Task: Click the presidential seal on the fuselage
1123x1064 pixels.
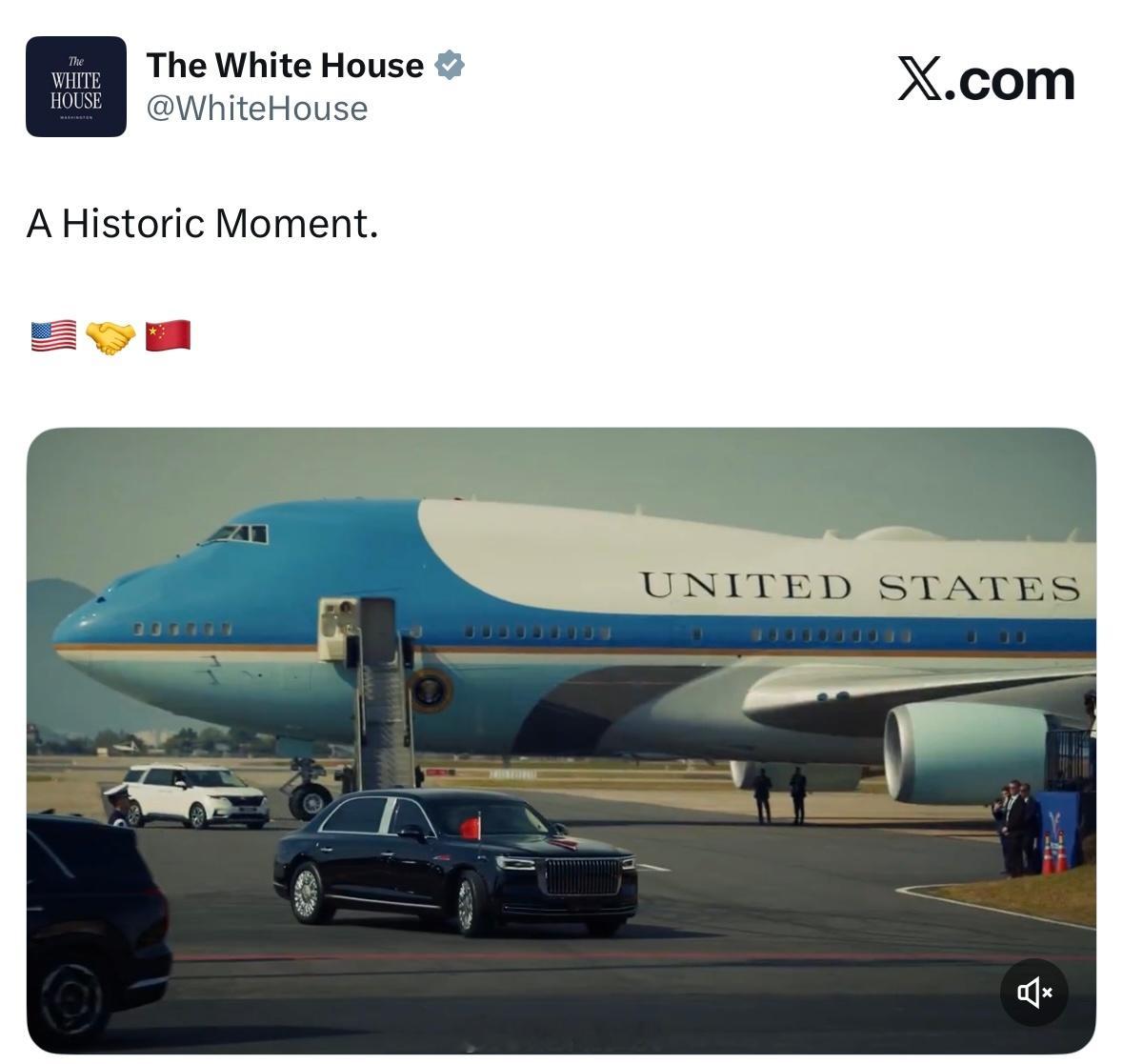Action: (431, 691)
